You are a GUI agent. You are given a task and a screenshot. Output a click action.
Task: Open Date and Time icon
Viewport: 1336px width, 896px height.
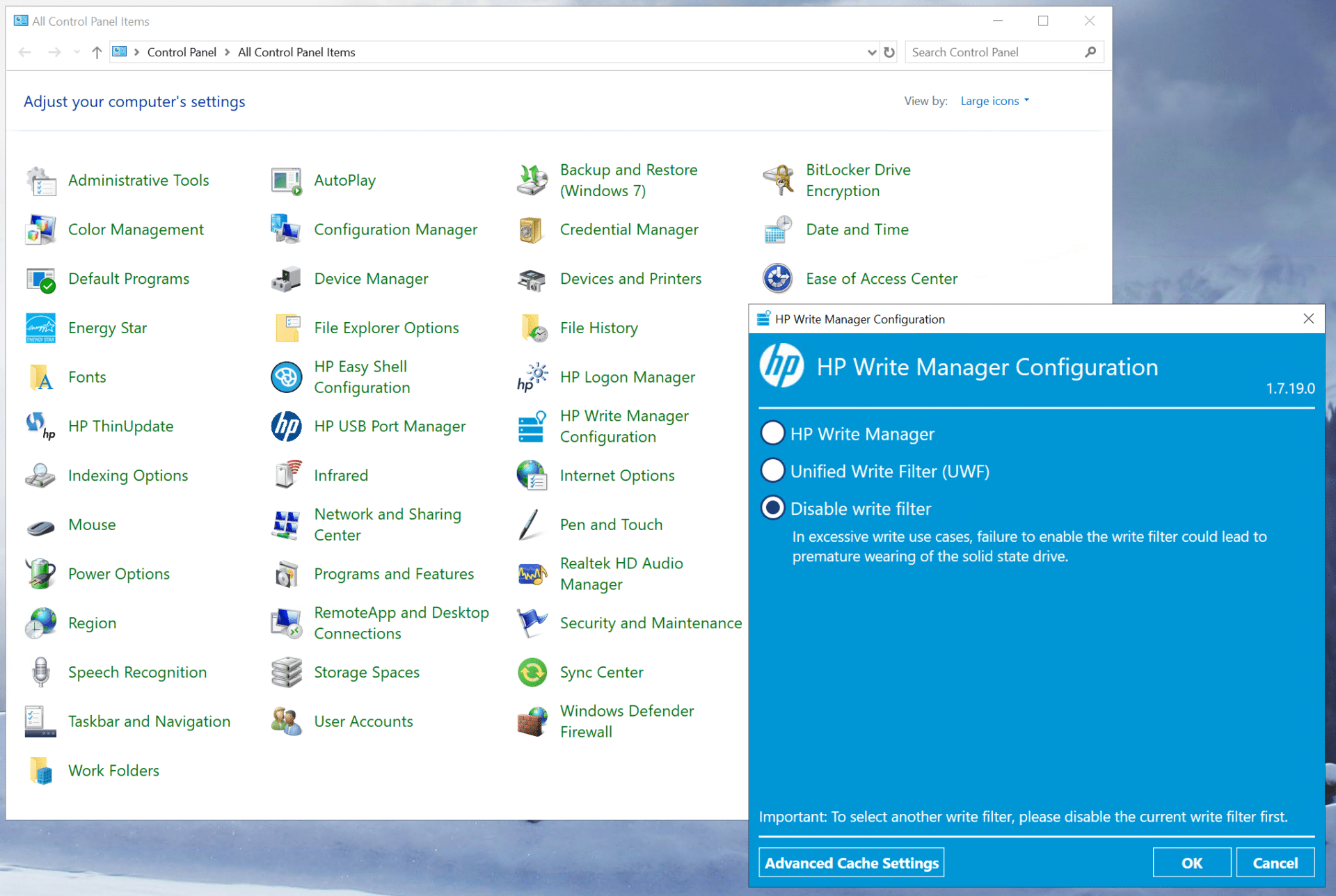pos(778,230)
